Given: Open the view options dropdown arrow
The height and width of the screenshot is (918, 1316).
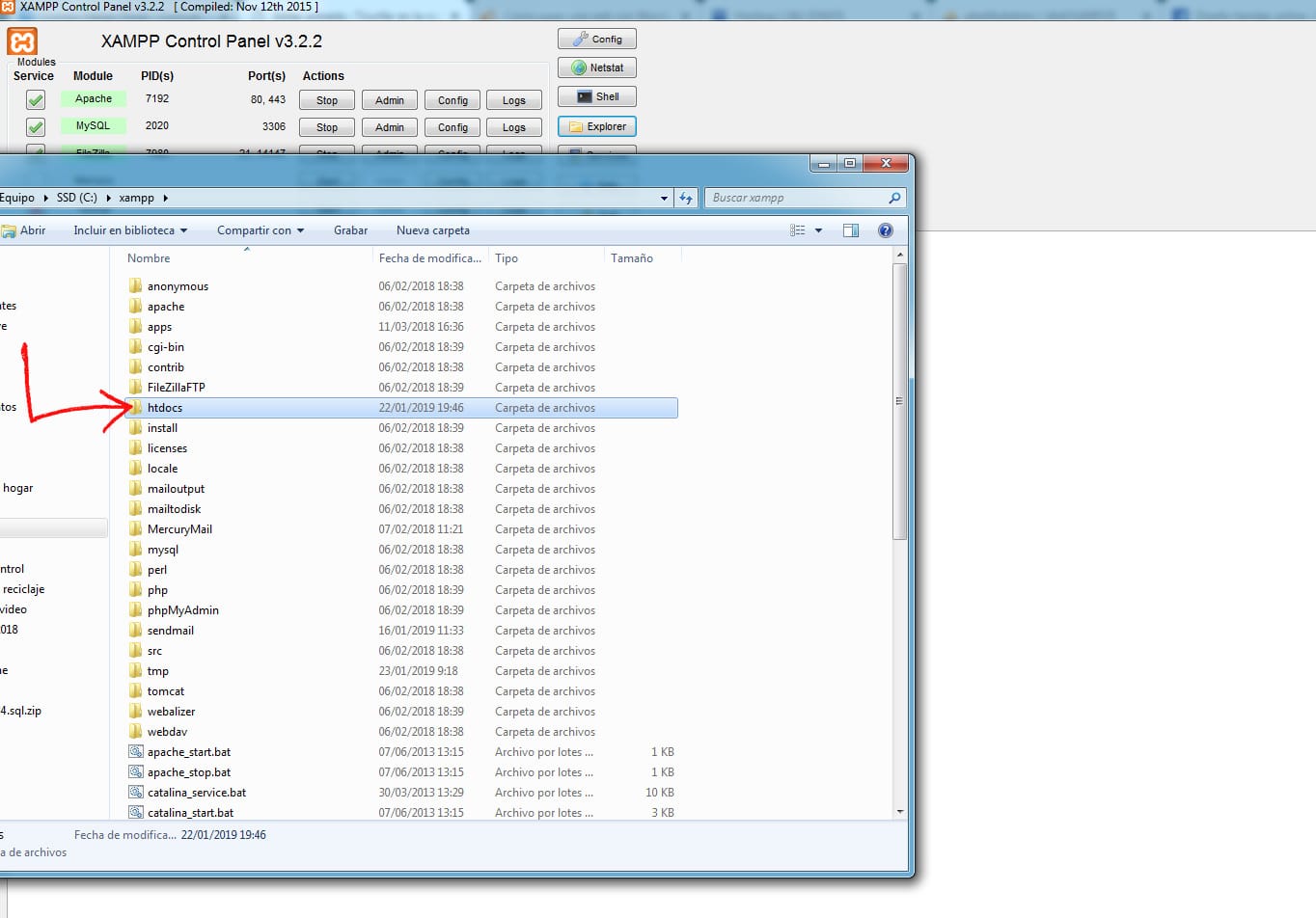Looking at the screenshot, I should [x=818, y=230].
